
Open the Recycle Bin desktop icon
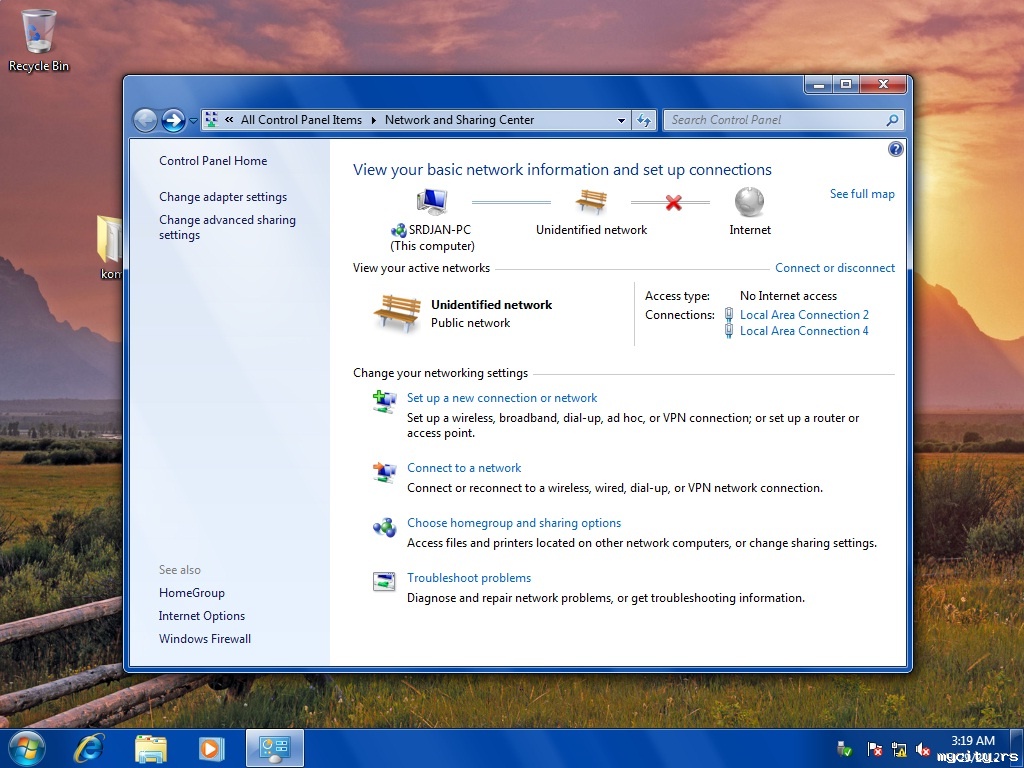[39, 32]
